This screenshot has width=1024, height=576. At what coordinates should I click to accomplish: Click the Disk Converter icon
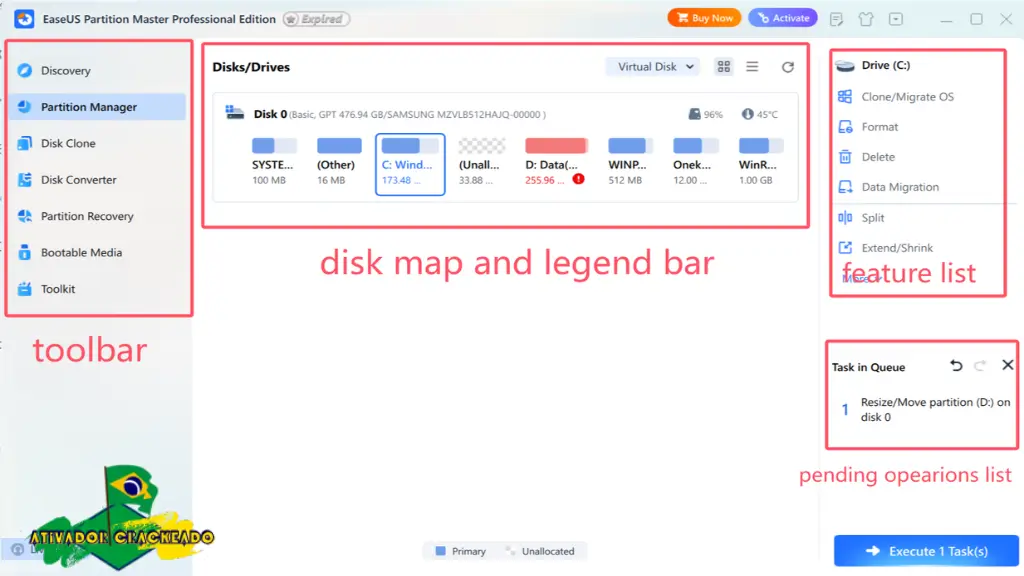25,180
